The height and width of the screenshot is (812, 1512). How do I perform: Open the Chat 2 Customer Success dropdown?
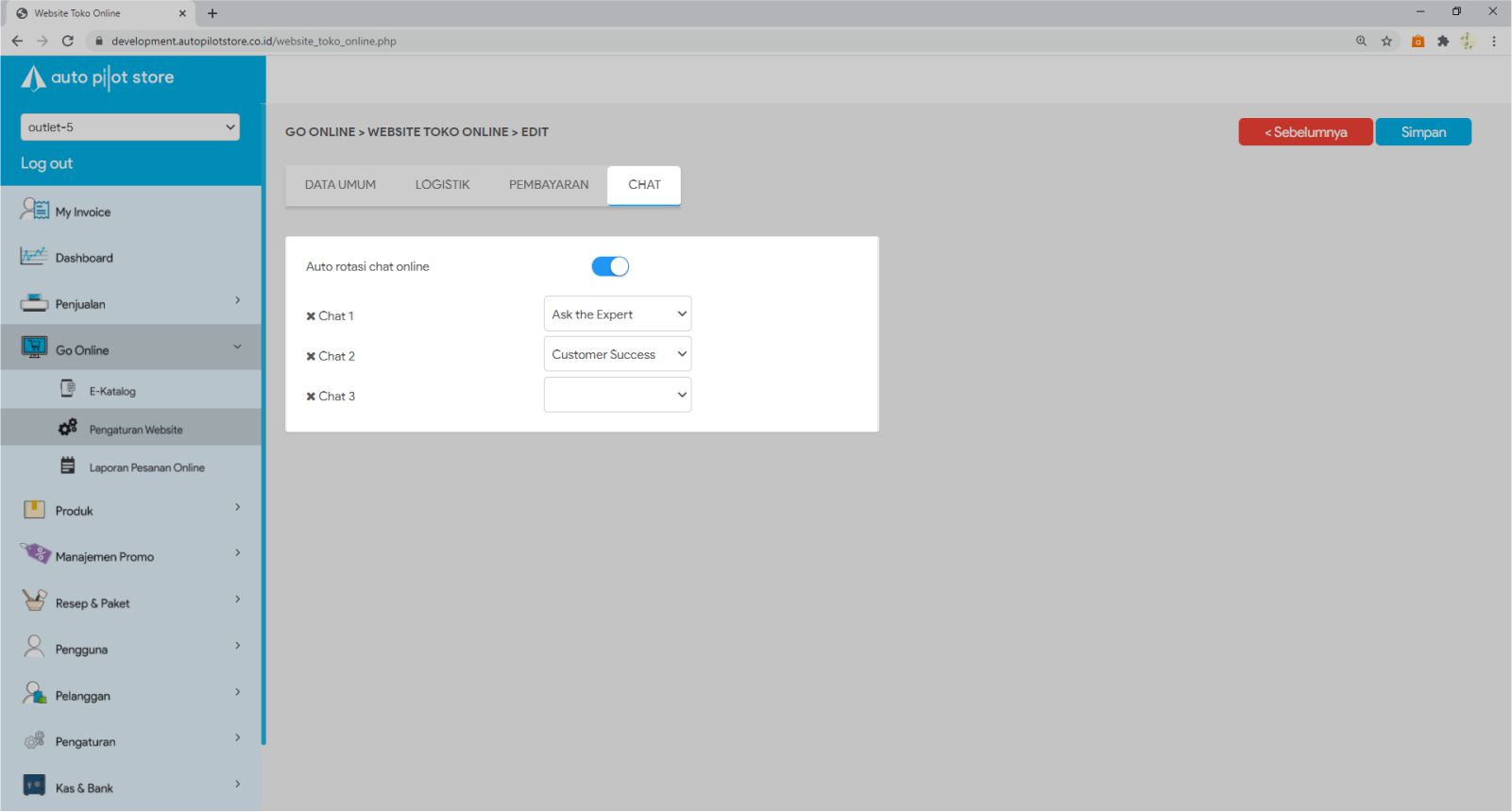pos(618,354)
